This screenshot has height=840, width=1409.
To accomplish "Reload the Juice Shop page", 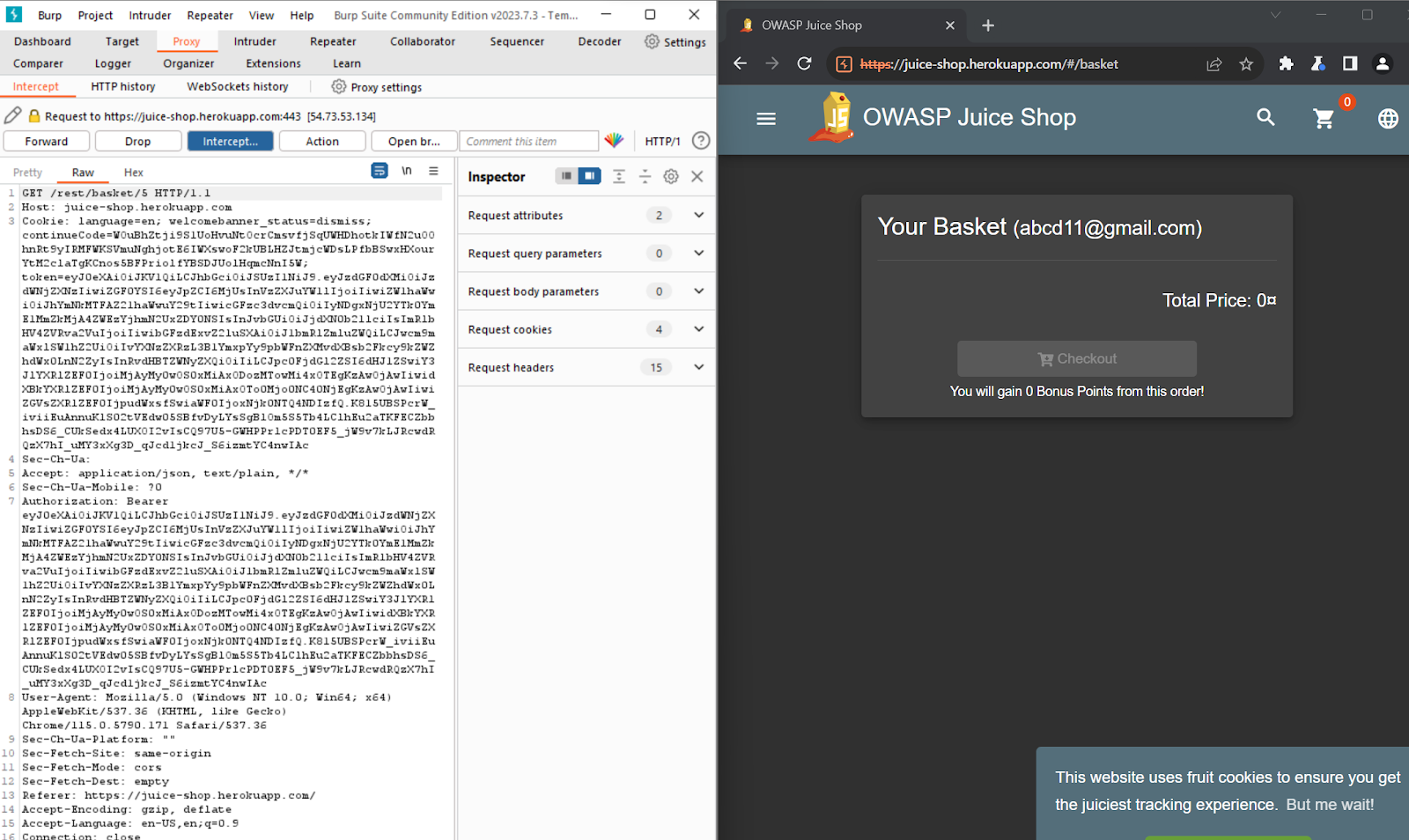I will [x=804, y=63].
